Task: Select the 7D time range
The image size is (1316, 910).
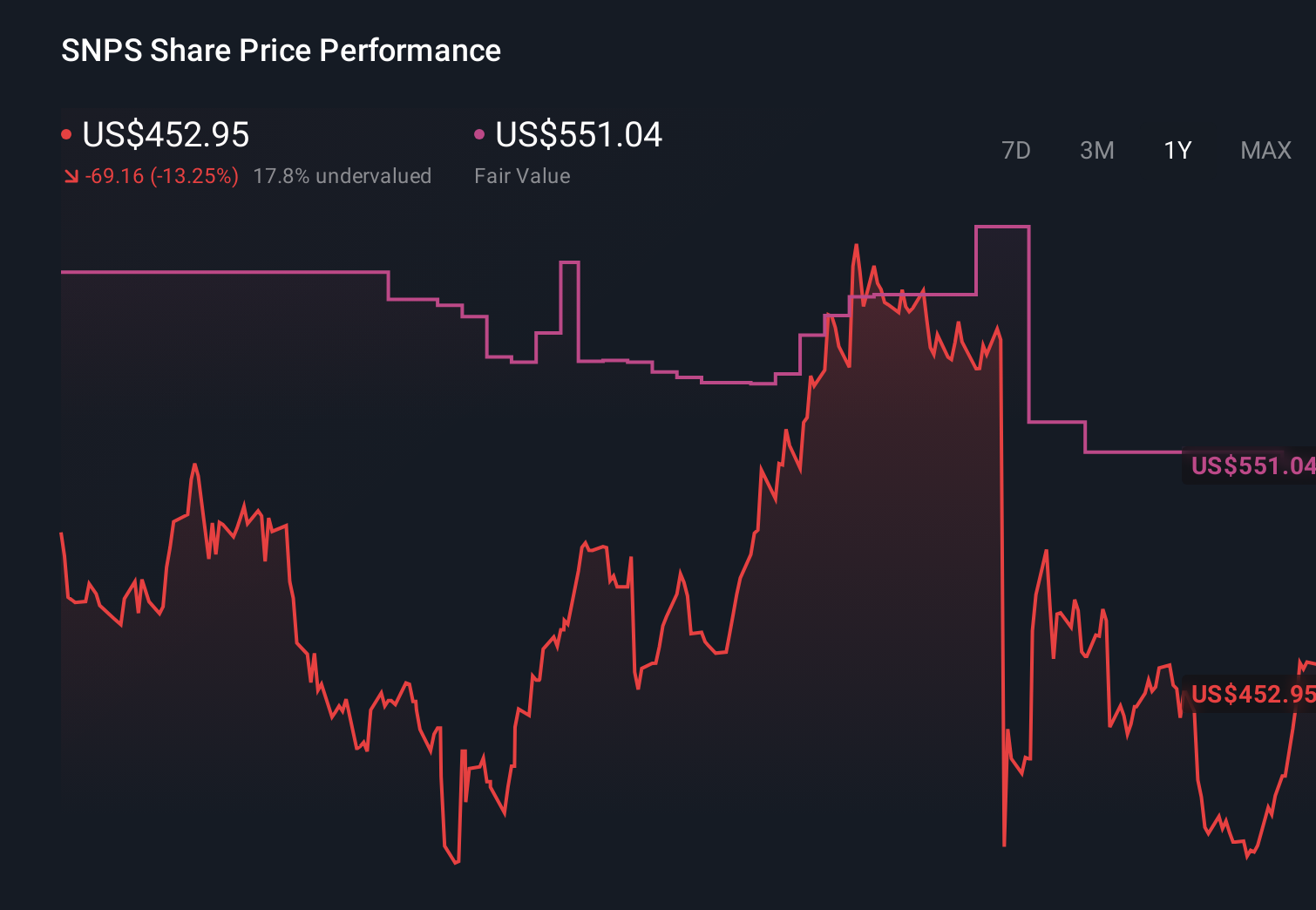Action: click(x=1017, y=150)
